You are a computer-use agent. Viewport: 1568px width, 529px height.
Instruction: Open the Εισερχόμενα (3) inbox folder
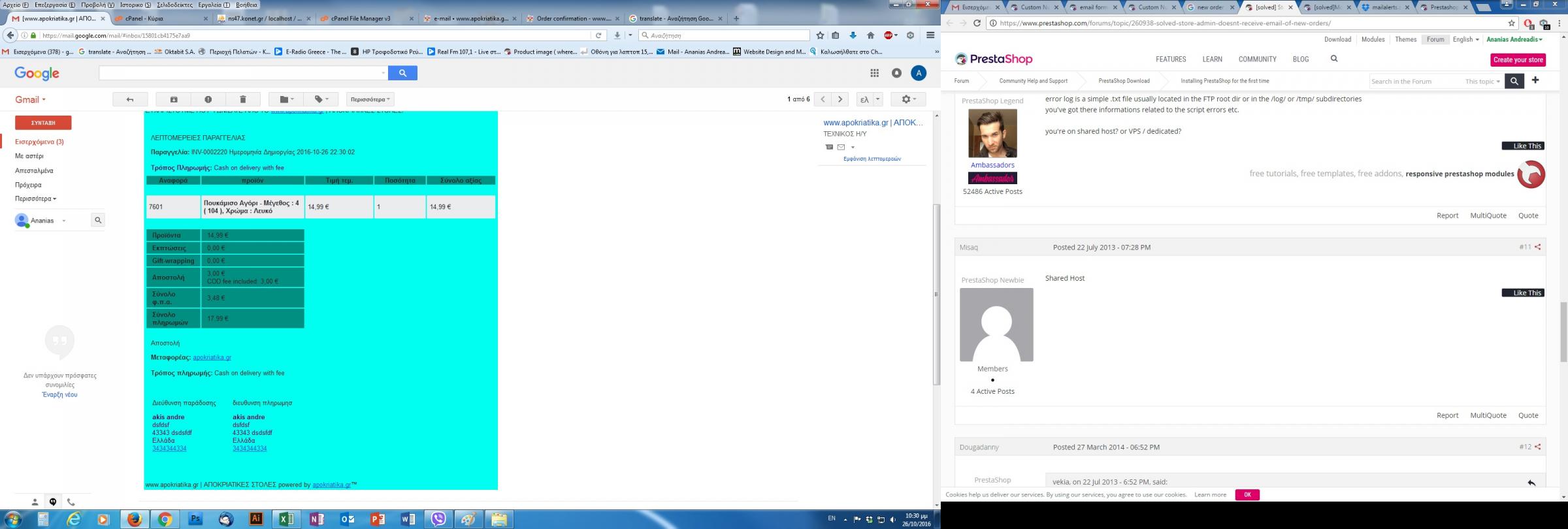(39, 142)
